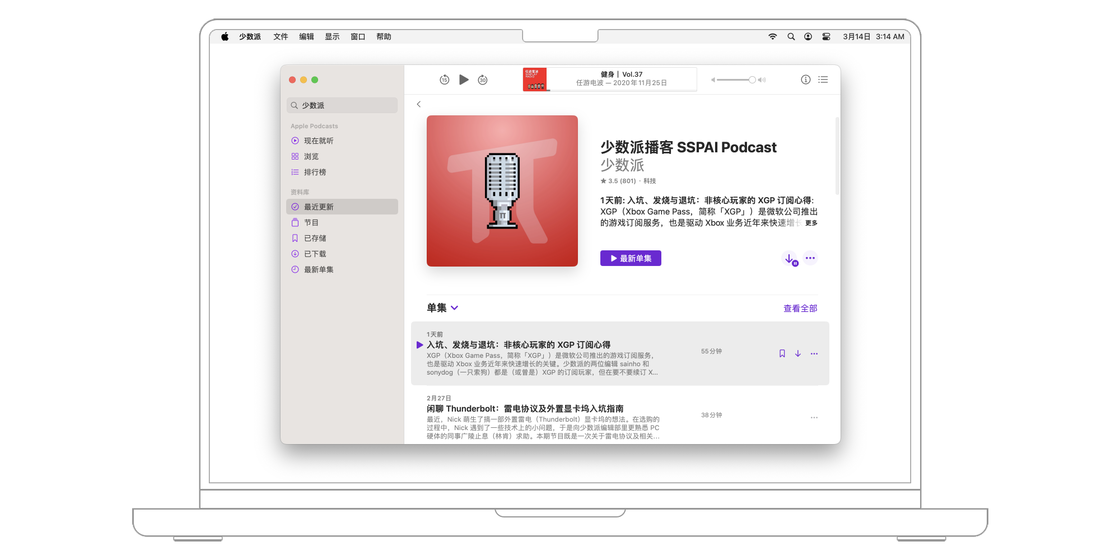This screenshot has width=1120, height=560.
Task: Skip forward 30 seconds in playback
Action: (483, 80)
